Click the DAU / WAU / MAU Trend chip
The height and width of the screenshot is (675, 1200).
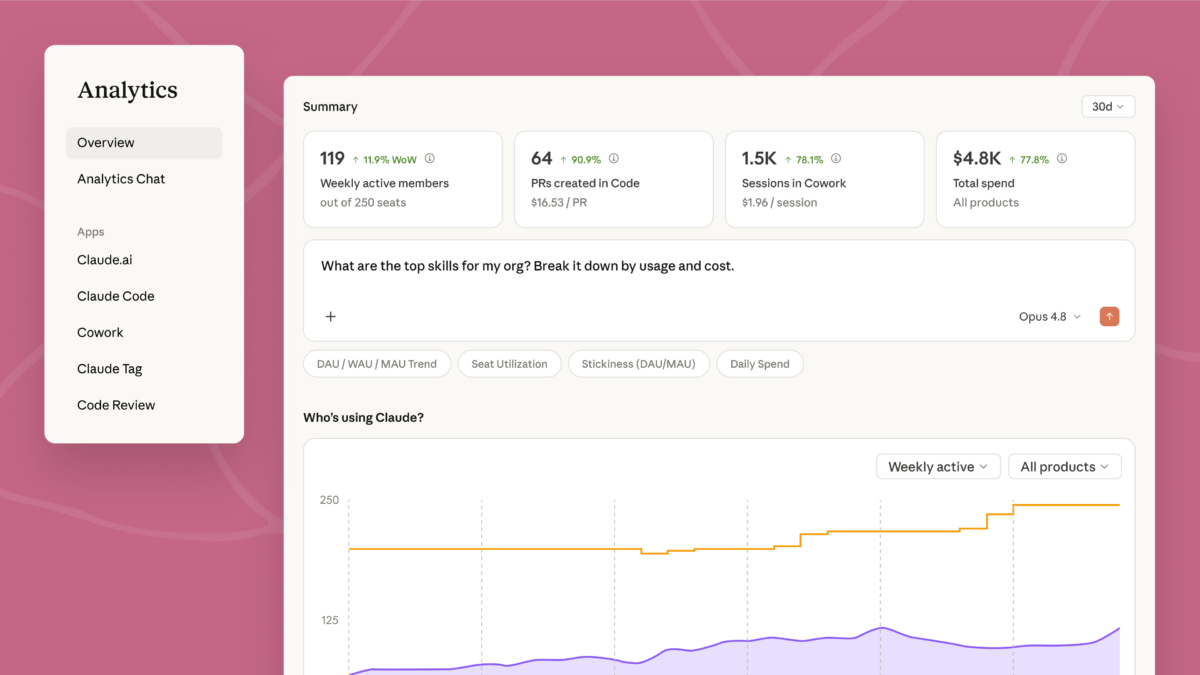point(377,364)
